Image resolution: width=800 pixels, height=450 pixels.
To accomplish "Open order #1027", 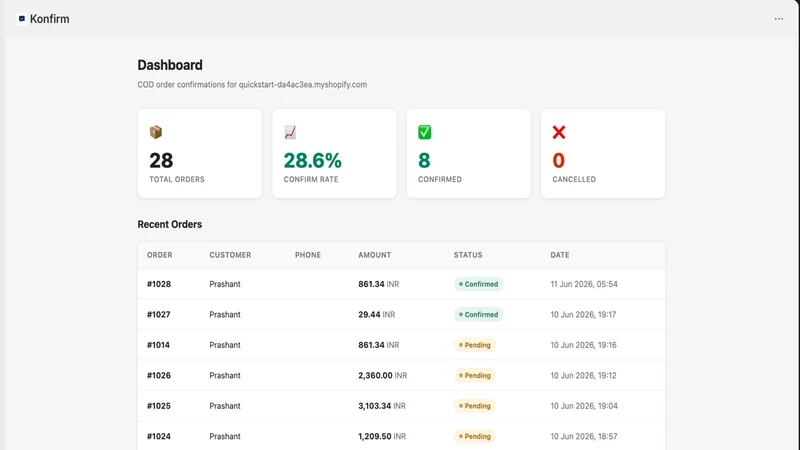I will click(159, 315).
